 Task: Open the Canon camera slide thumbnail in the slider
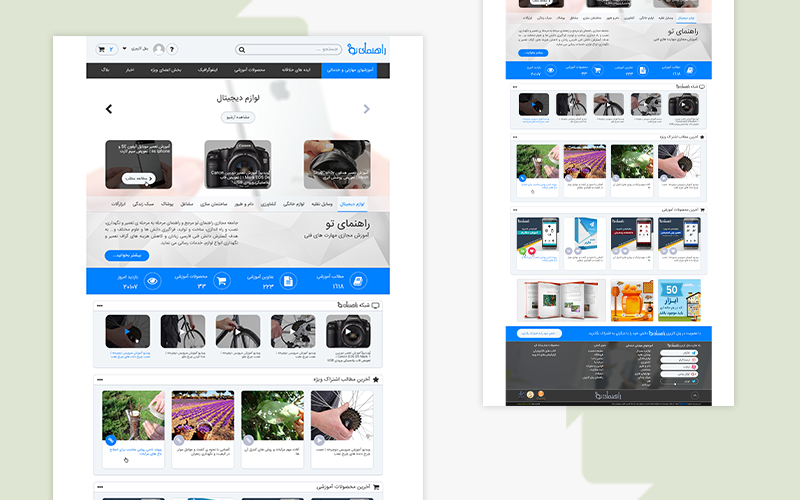pyautogui.click(x=238, y=164)
